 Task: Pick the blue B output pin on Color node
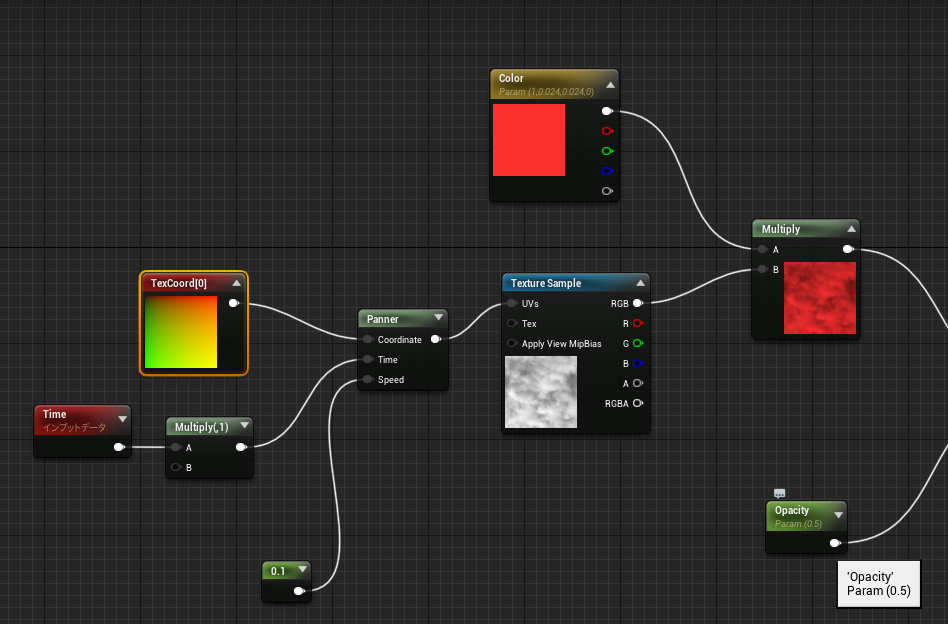[x=607, y=171]
